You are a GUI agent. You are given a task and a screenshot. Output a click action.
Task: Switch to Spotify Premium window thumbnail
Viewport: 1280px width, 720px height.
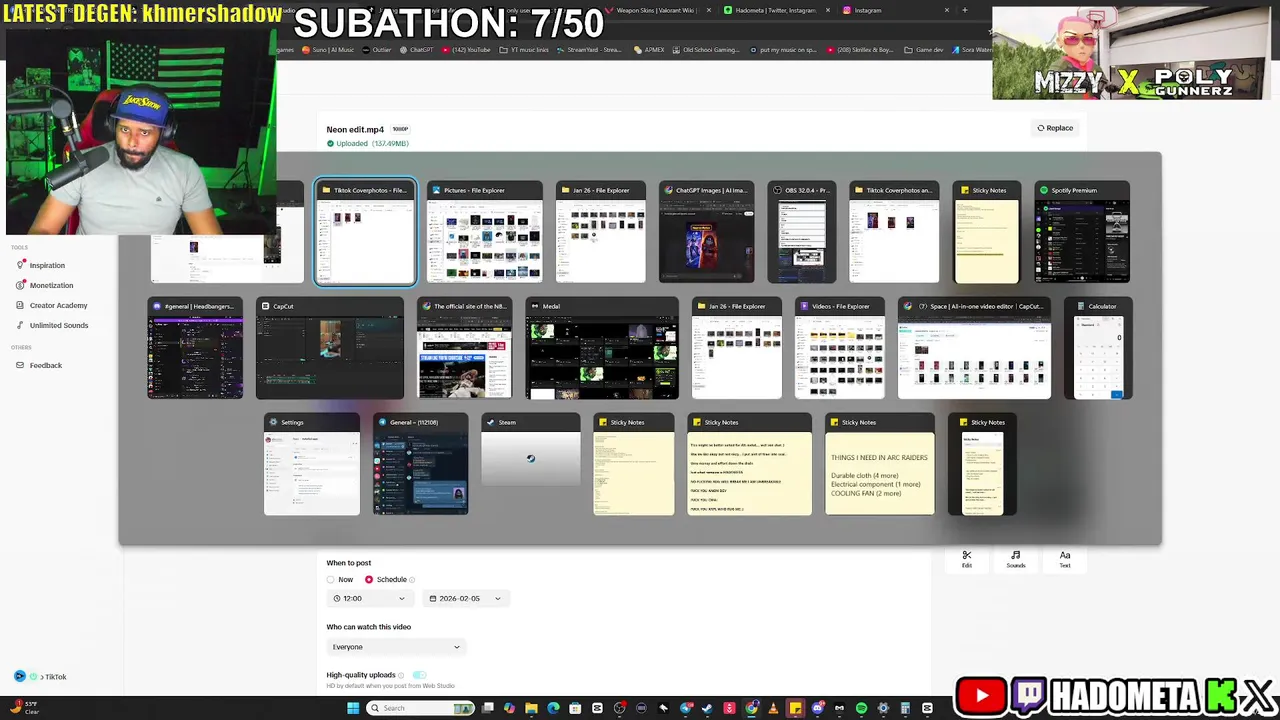(1082, 234)
